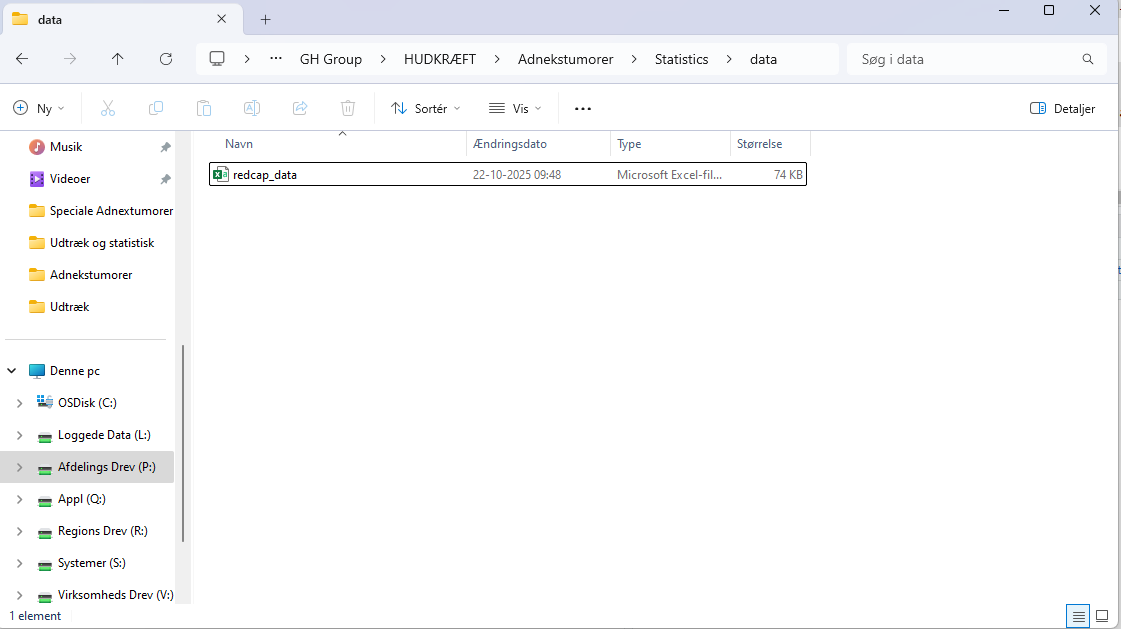Viewport: 1121px width, 629px height.
Task: Click the Copy icon in toolbar
Action: click(x=156, y=108)
